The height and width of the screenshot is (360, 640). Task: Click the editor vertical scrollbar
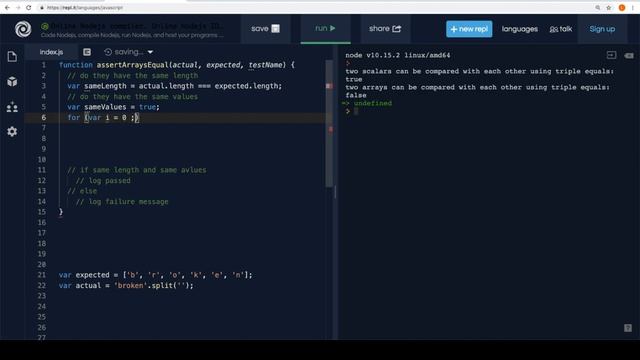coord(329,124)
